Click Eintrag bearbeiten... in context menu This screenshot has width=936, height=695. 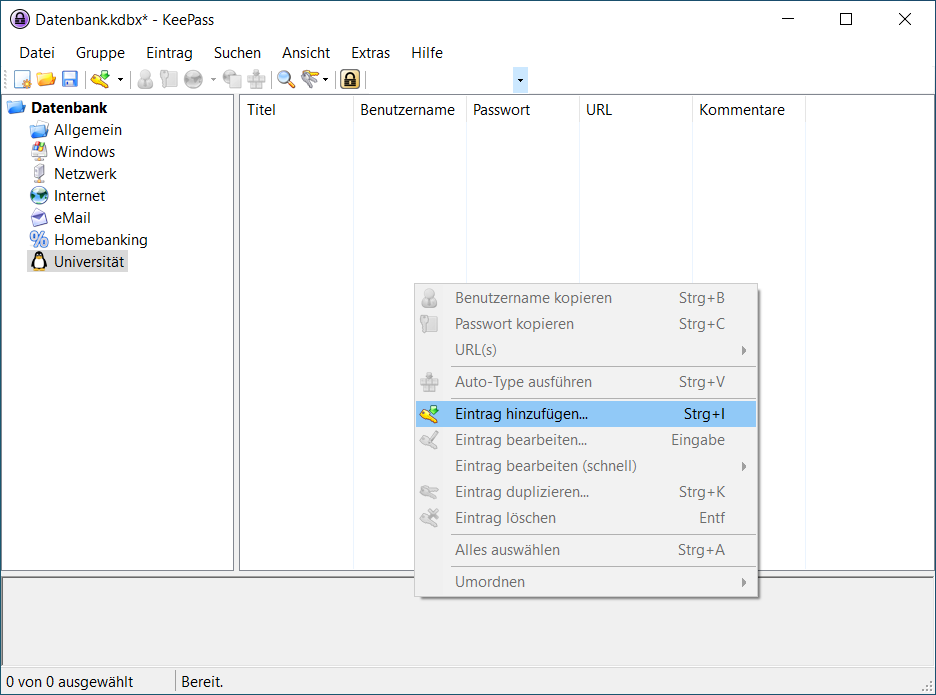tap(586, 440)
